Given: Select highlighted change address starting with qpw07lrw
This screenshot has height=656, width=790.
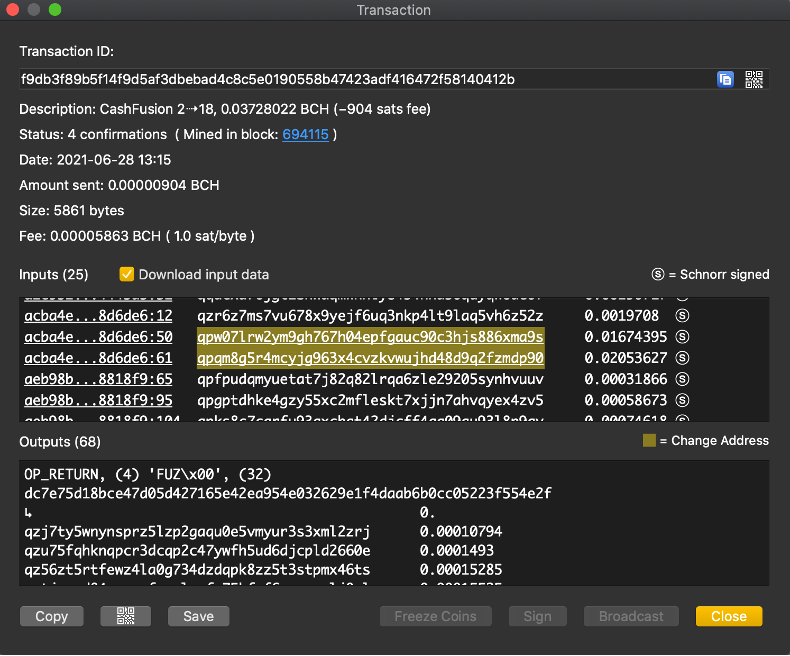Looking at the screenshot, I should pyautogui.click(x=370, y=337).
